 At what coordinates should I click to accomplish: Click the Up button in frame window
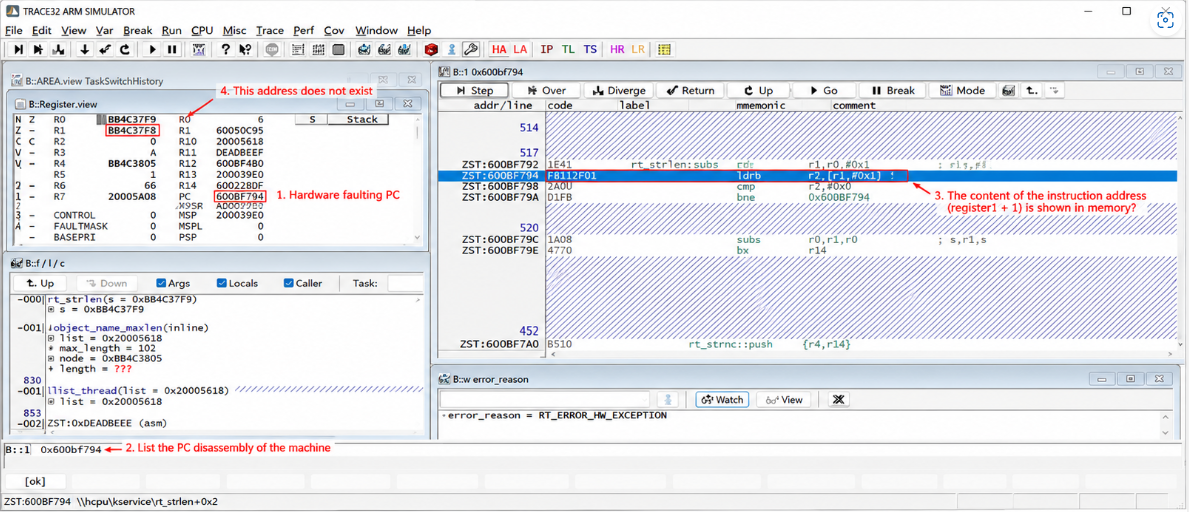click(42, 284)
